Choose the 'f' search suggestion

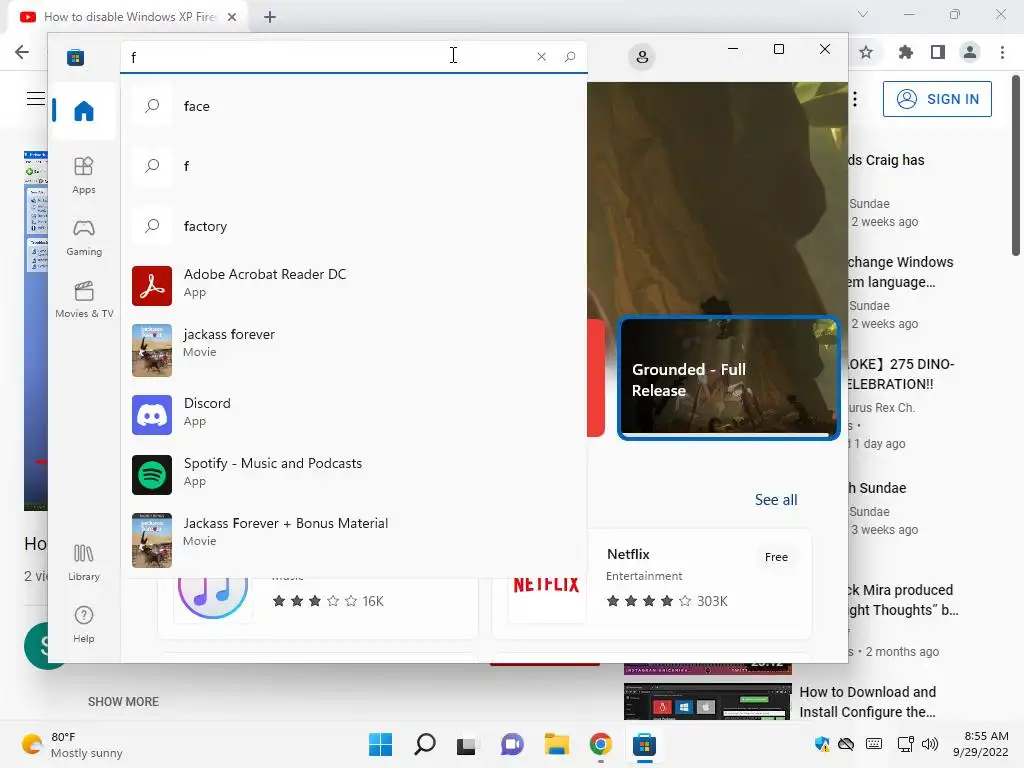[x=353, y=166]
